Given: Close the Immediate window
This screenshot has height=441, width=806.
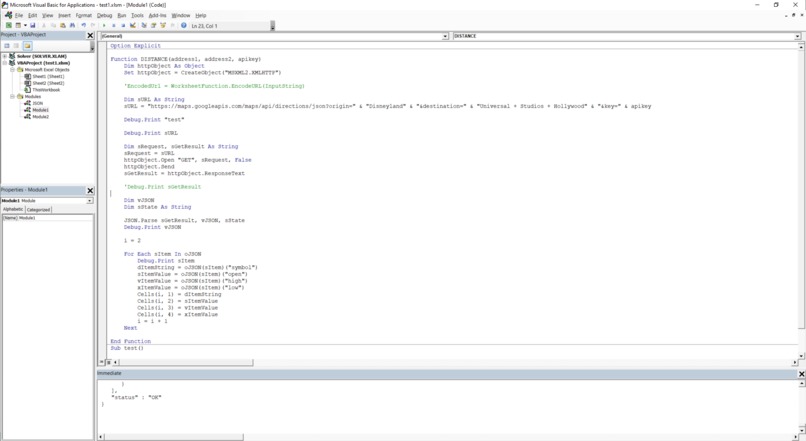Looking at the screenshot, I should pyautogui.click(x=801, y=374).
